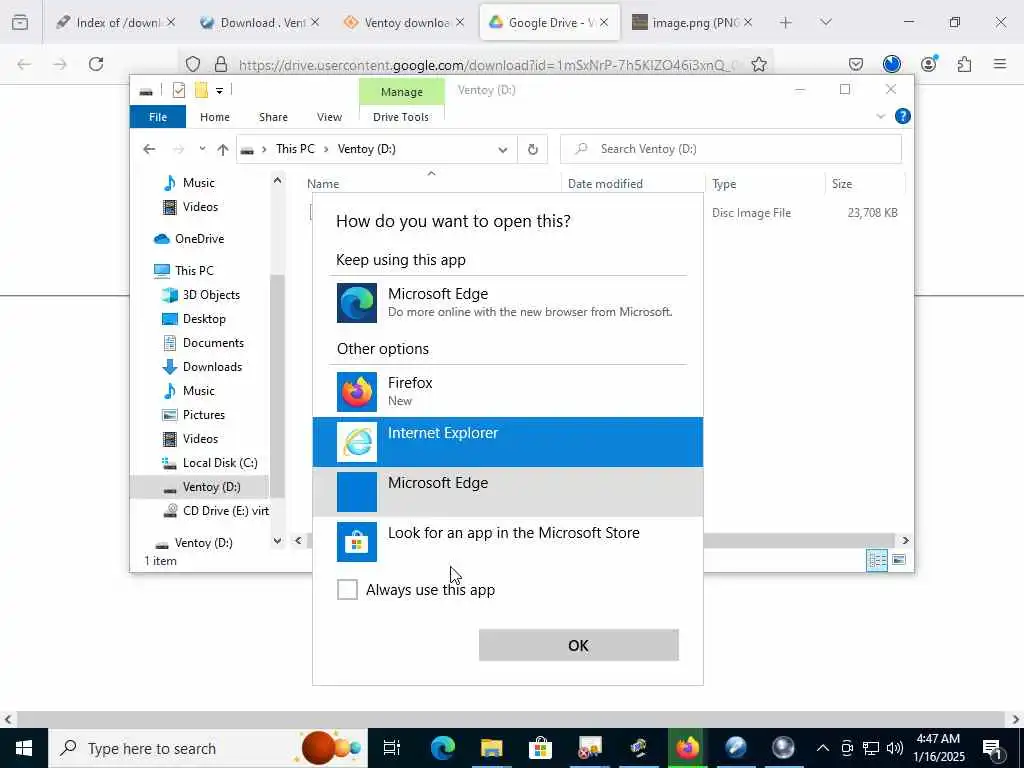
Task: Click the navigation pane scroll-up arrow
Action: [x=278, y=180]
